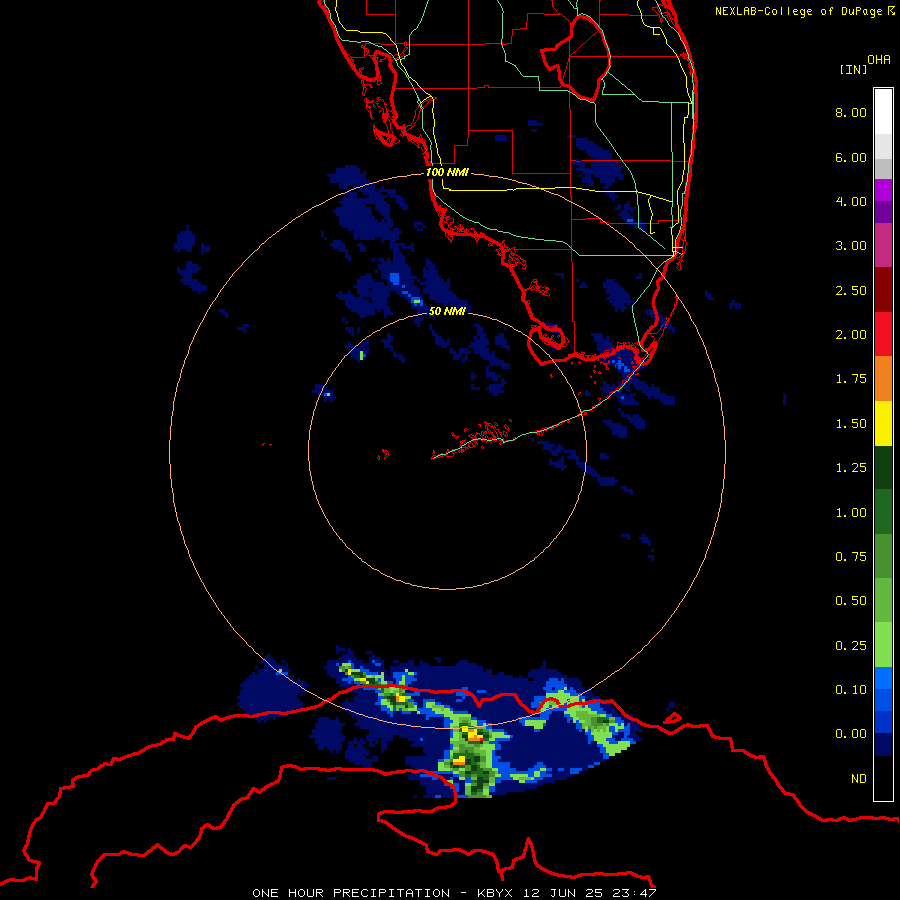Select the yellow swatch in the color bar
900x900 pixels.
883,423
